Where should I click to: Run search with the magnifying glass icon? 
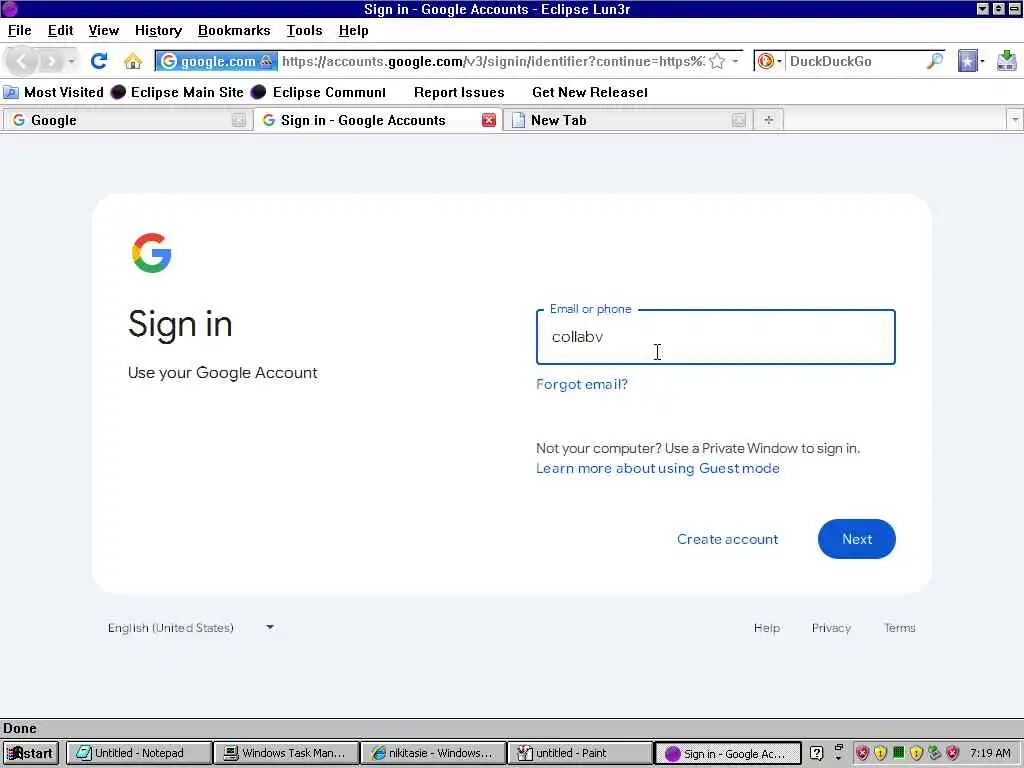935,61
